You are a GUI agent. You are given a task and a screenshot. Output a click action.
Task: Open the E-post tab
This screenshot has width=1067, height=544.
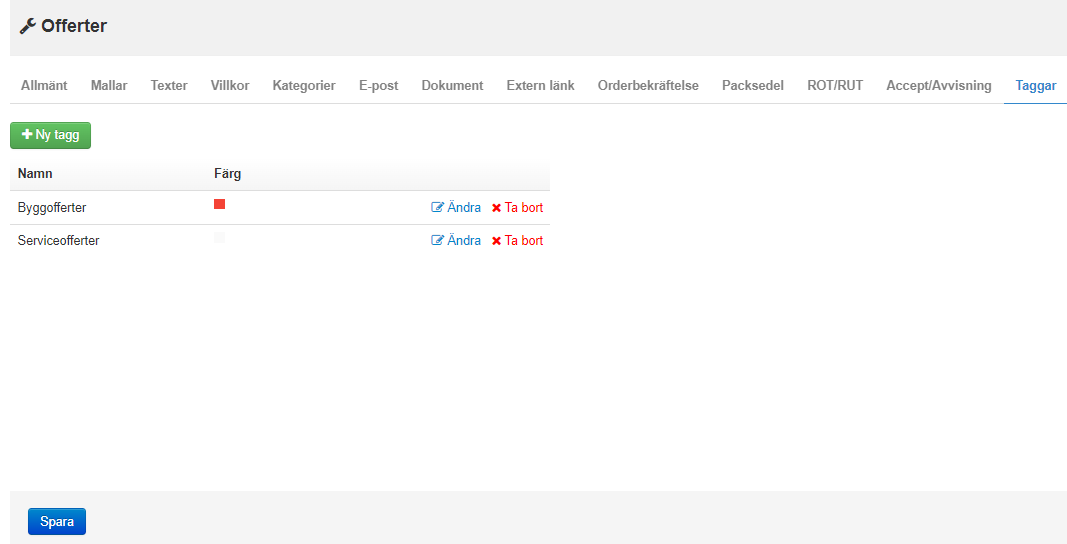tap(379, 86)
